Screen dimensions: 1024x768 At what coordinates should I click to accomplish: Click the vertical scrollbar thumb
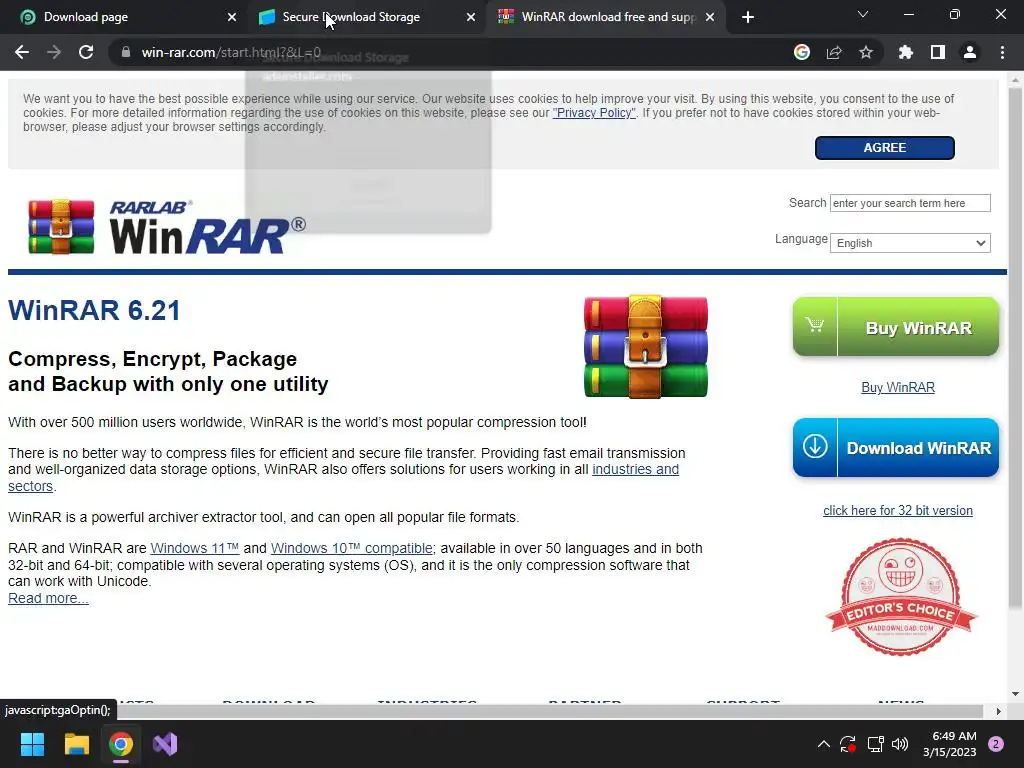[x=1015, y=349]
